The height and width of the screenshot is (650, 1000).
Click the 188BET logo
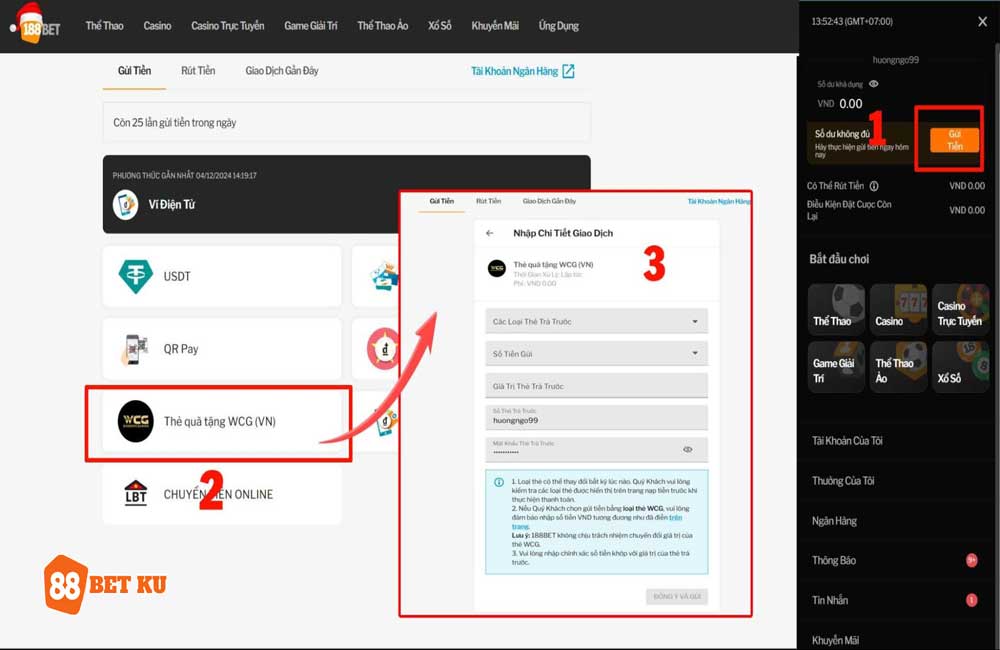(x=36, y=24)
